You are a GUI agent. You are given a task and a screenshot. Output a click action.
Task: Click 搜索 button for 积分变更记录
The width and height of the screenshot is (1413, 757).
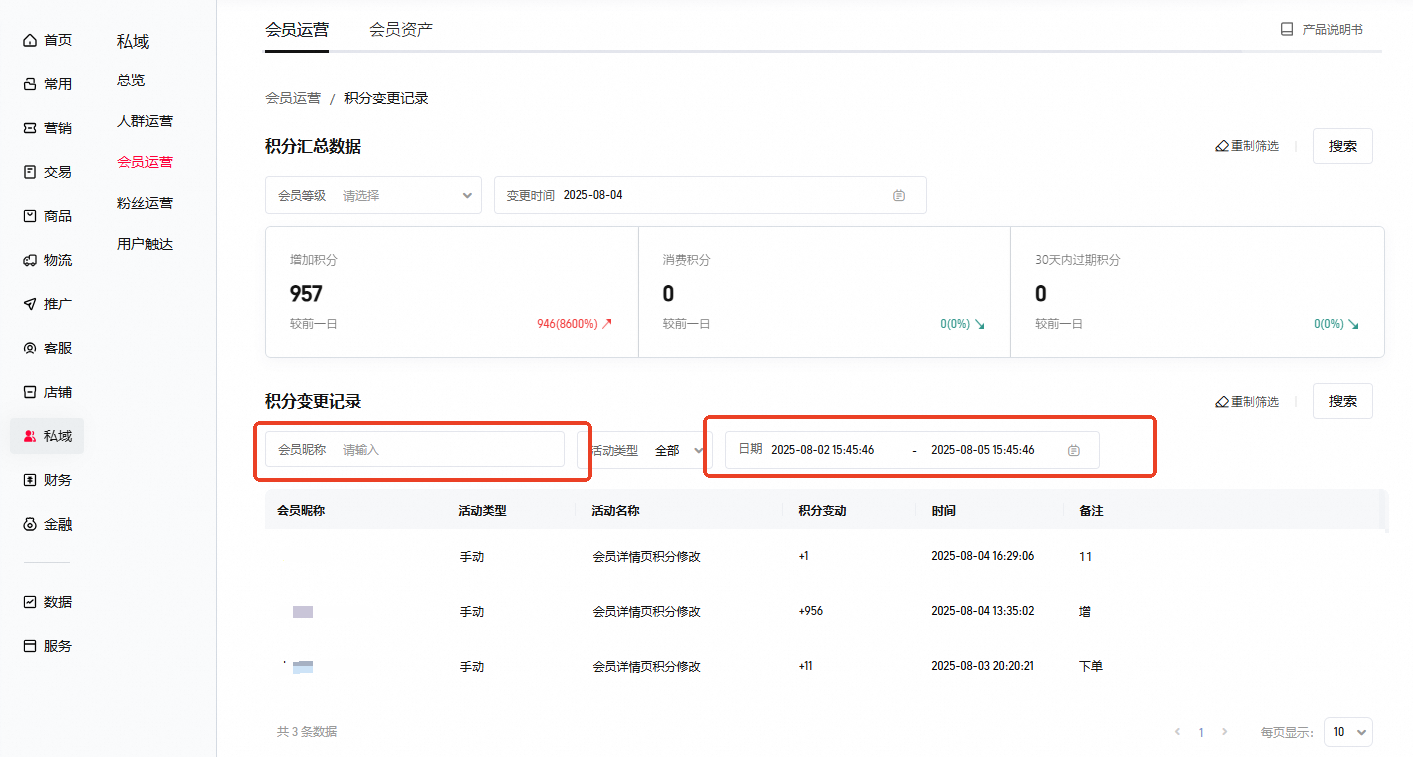click(x=1343, y=401)
